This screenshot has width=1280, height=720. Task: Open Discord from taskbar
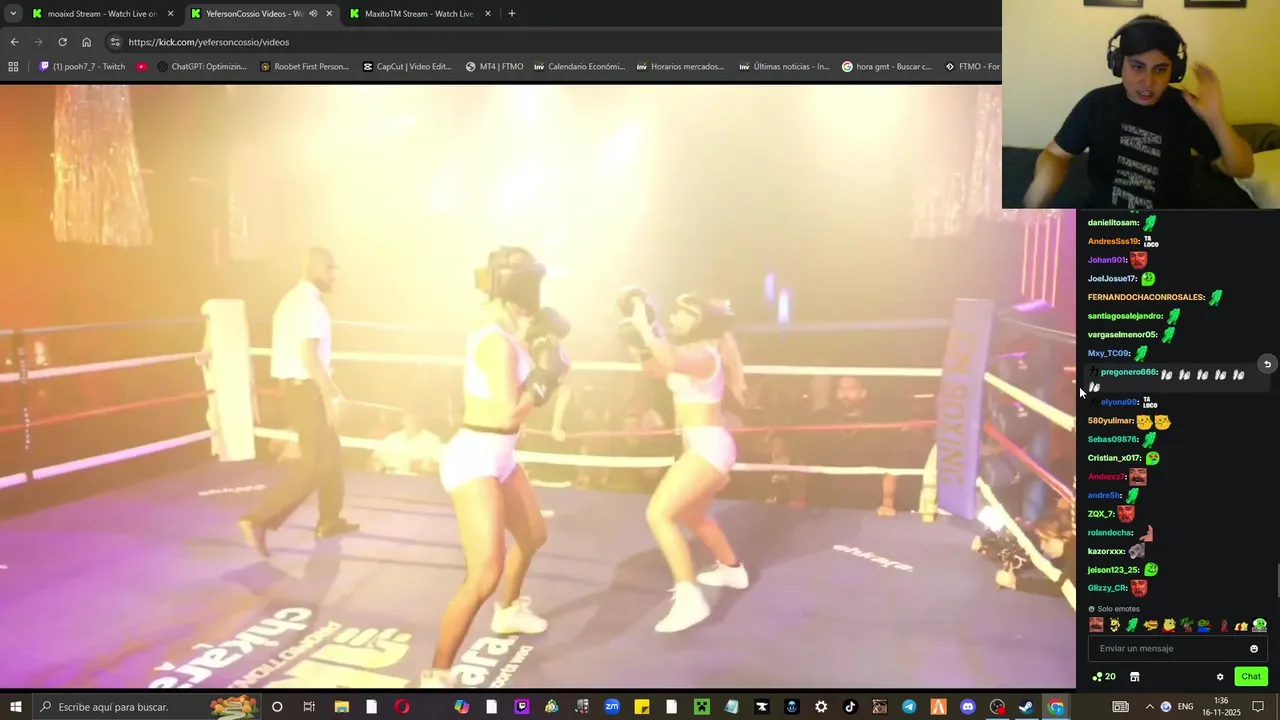tap(967, 707)
